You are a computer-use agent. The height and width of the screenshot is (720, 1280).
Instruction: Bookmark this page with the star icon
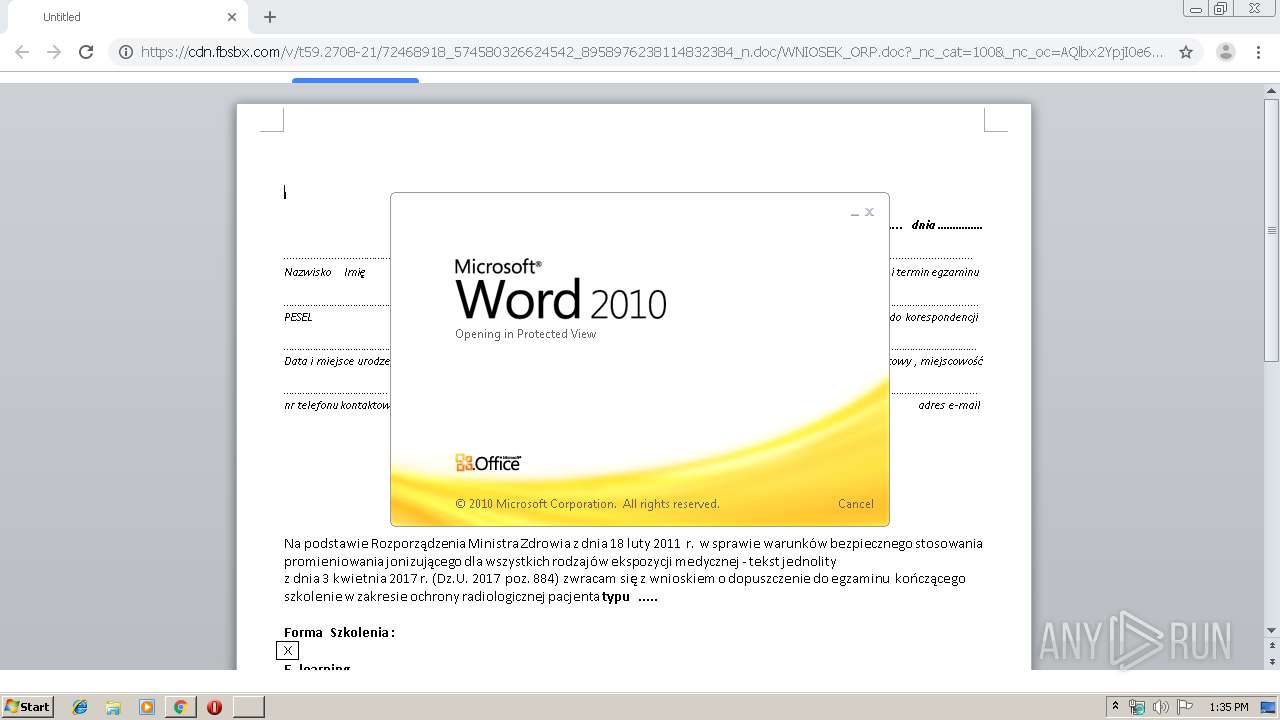(x=1186, y=52)
